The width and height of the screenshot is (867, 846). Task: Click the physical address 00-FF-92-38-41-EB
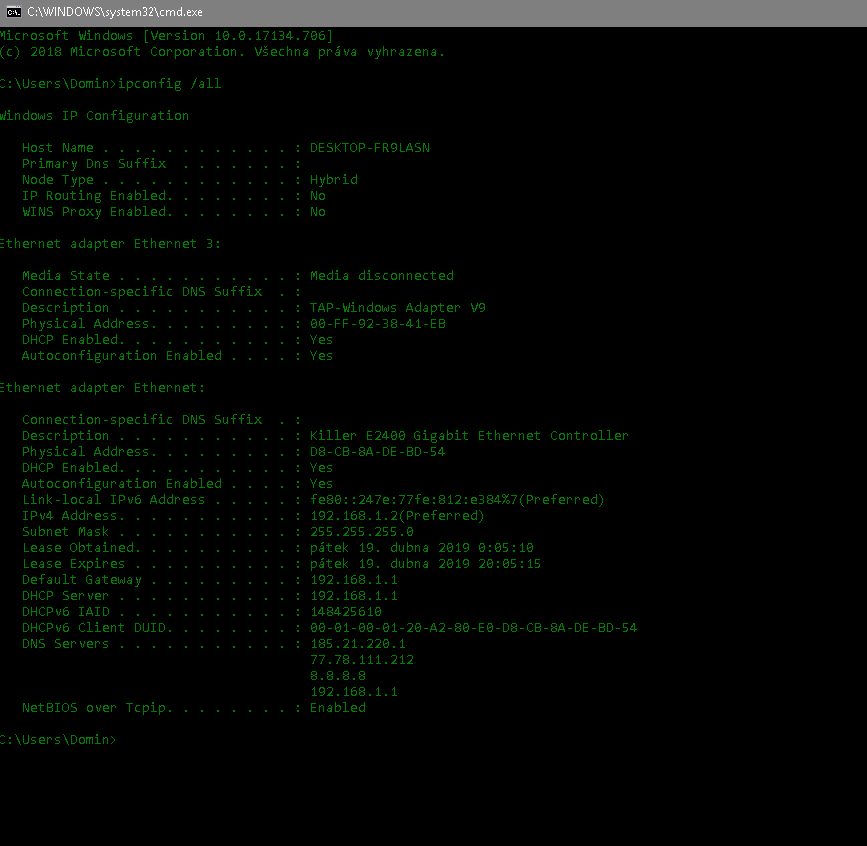tap(377, 324)
